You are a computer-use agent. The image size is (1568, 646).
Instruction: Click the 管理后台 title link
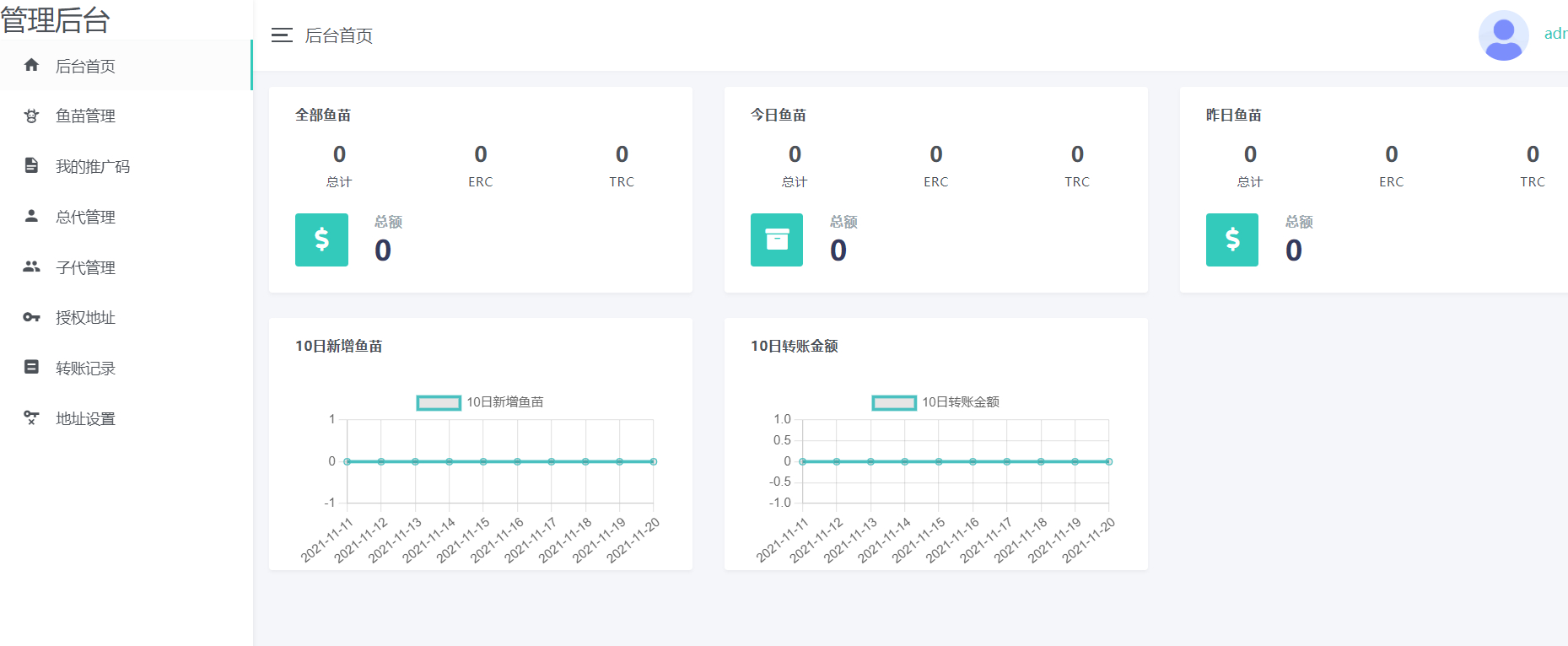click(56, 19)
